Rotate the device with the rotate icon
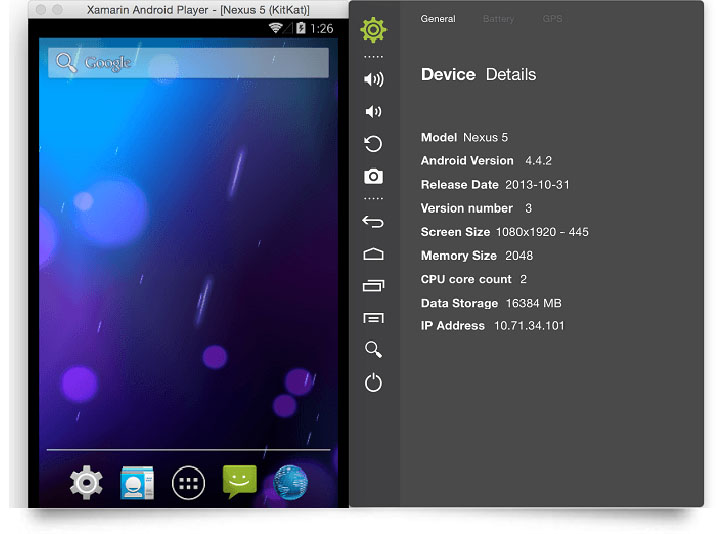 coord(373,144)
